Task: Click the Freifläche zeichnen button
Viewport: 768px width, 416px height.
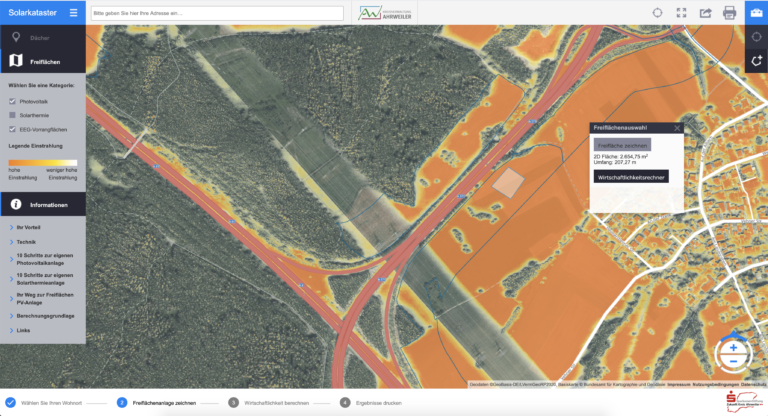Action: pos(622,146)
